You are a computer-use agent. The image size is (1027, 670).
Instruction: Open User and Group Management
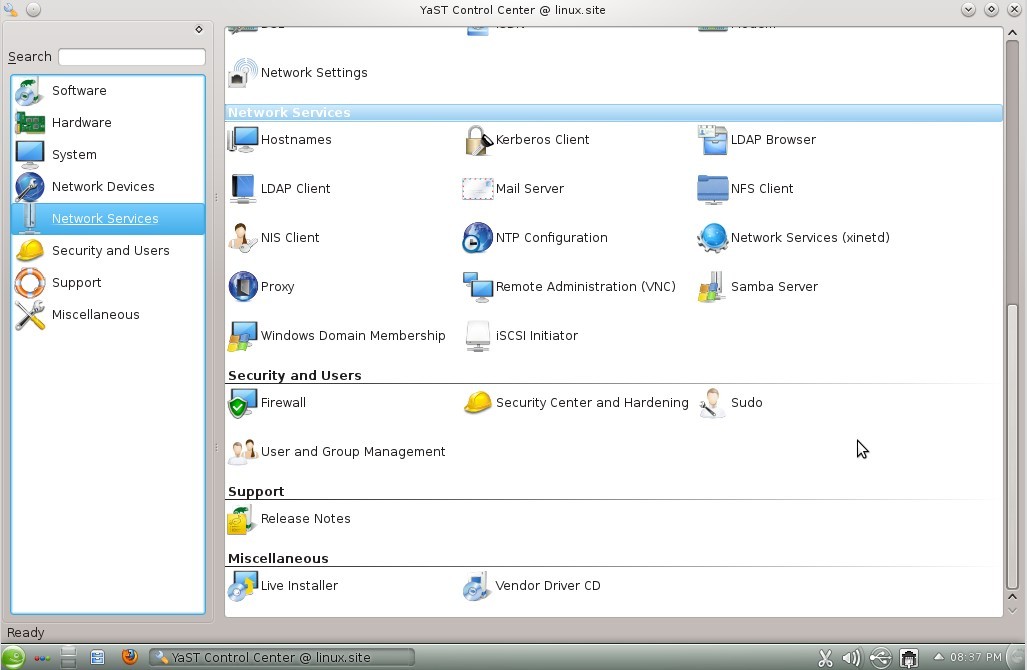(337, 452)
